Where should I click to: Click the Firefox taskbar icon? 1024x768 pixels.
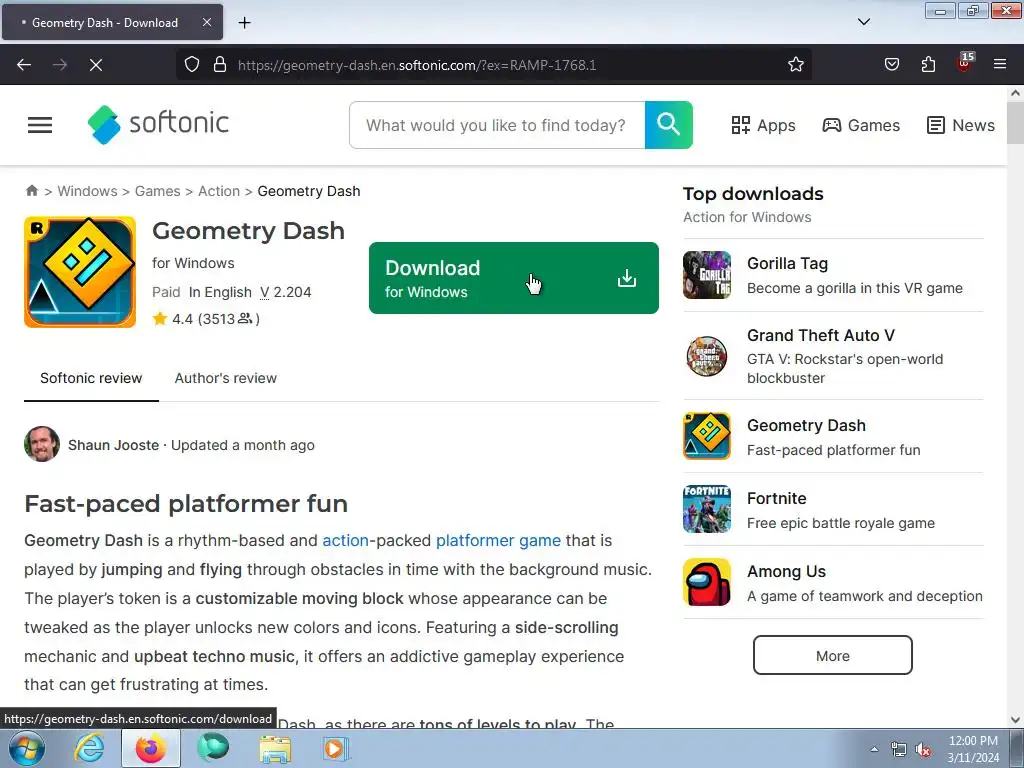151,749
